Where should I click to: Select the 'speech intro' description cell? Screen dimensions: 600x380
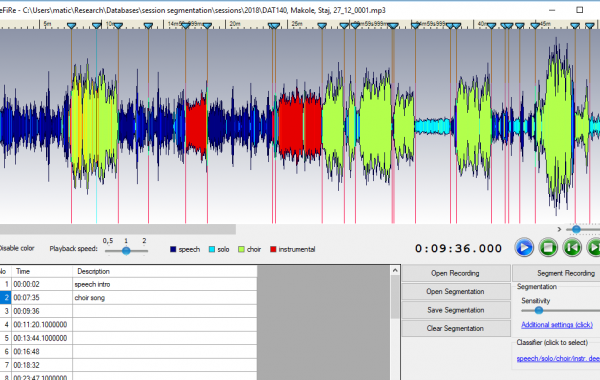click(165, 284)
